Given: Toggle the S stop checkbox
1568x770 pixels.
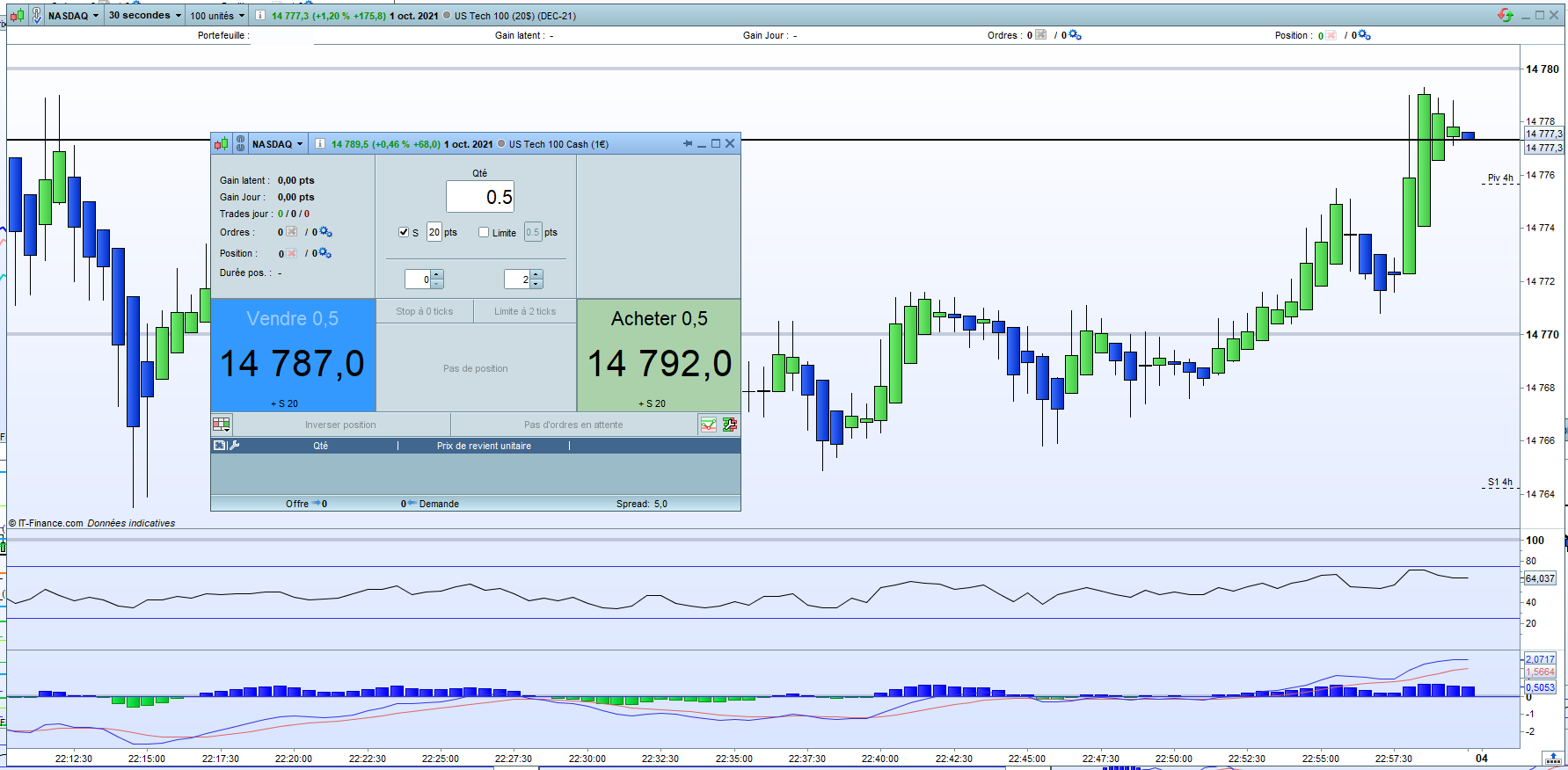Looking at the screenshot, I should coord(404,232).
